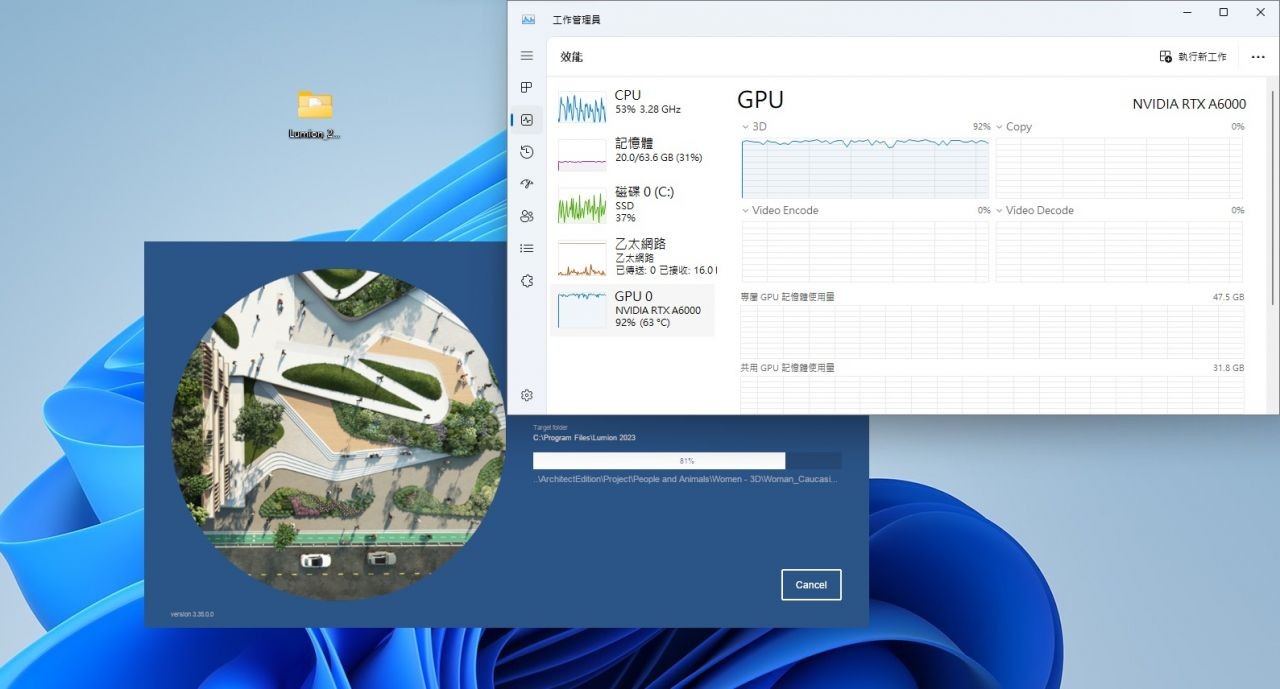Image resolution: width=1280 pixels, height=689 pixels.
Task: Select the Lumion folder on the desktop
Action: click(314, 113)
